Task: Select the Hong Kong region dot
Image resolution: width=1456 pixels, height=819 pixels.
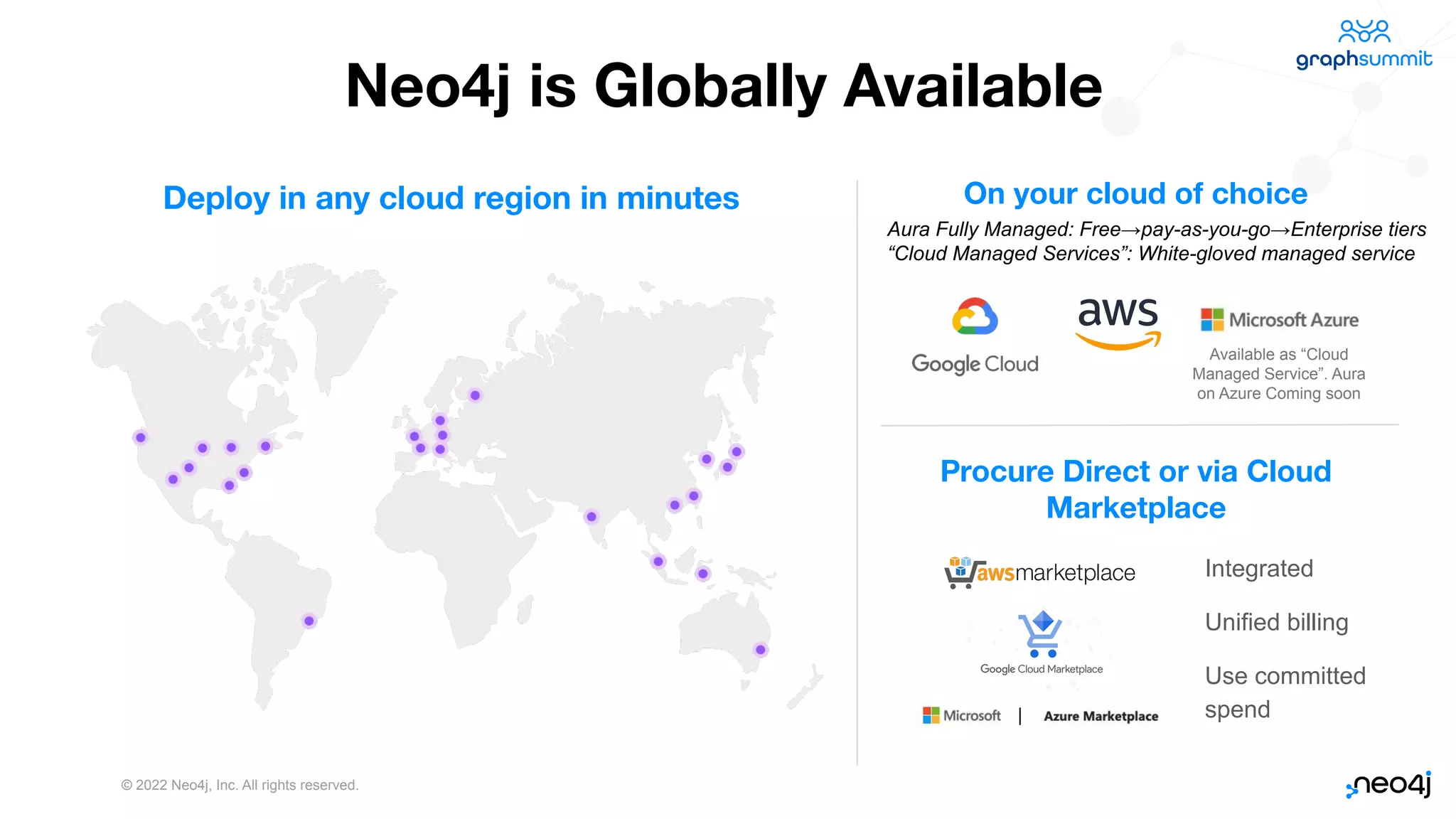Action: (675, 505)
